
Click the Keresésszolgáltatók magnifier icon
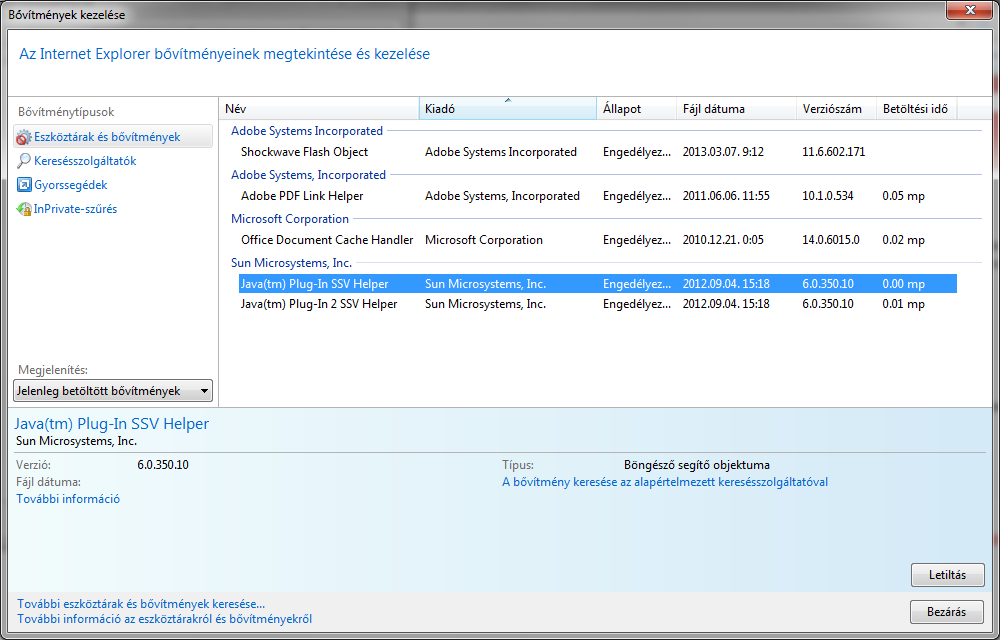click(x=24, y=161)
